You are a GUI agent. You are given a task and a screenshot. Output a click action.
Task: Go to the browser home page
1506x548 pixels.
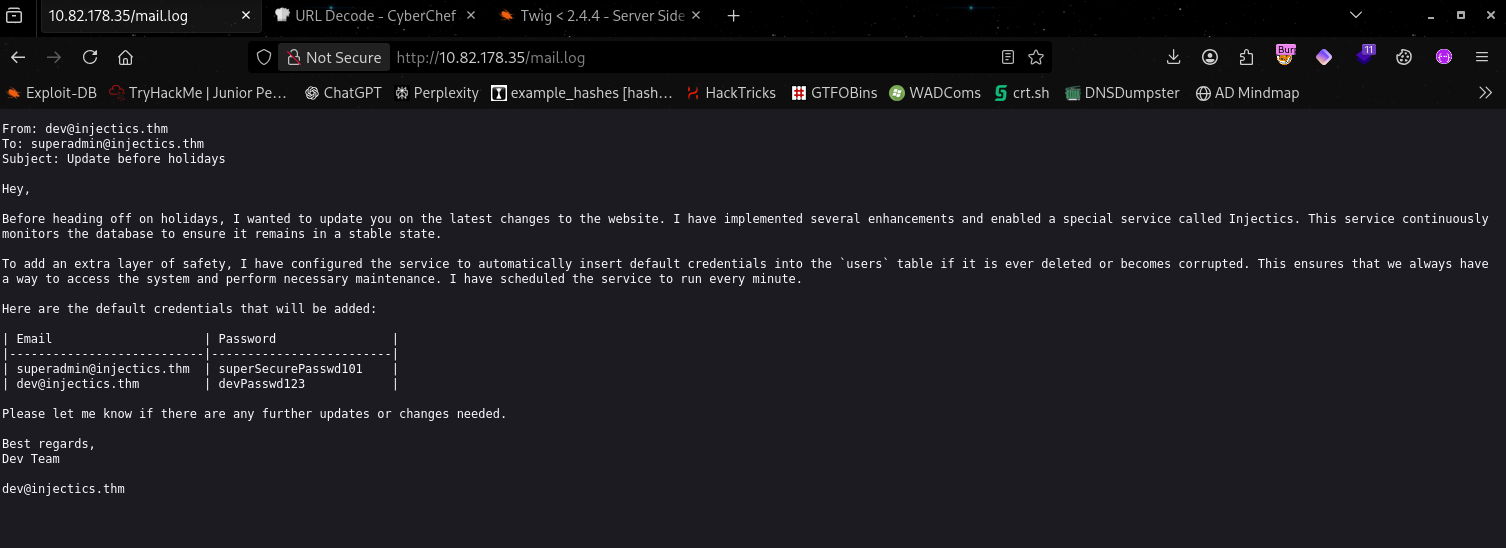[x=125, y=57]
